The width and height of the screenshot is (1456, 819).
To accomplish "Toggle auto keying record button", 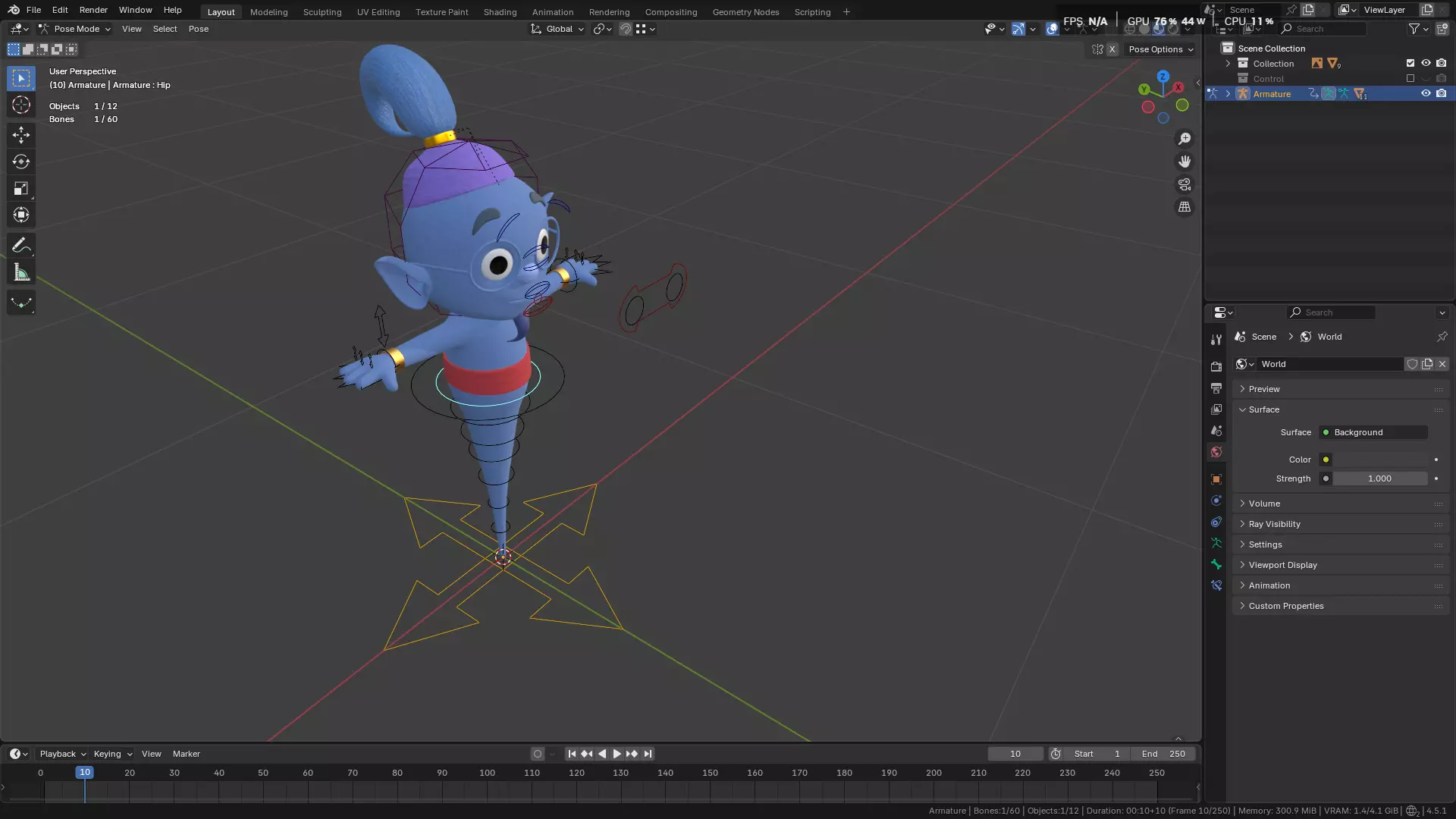I will 538,754.
